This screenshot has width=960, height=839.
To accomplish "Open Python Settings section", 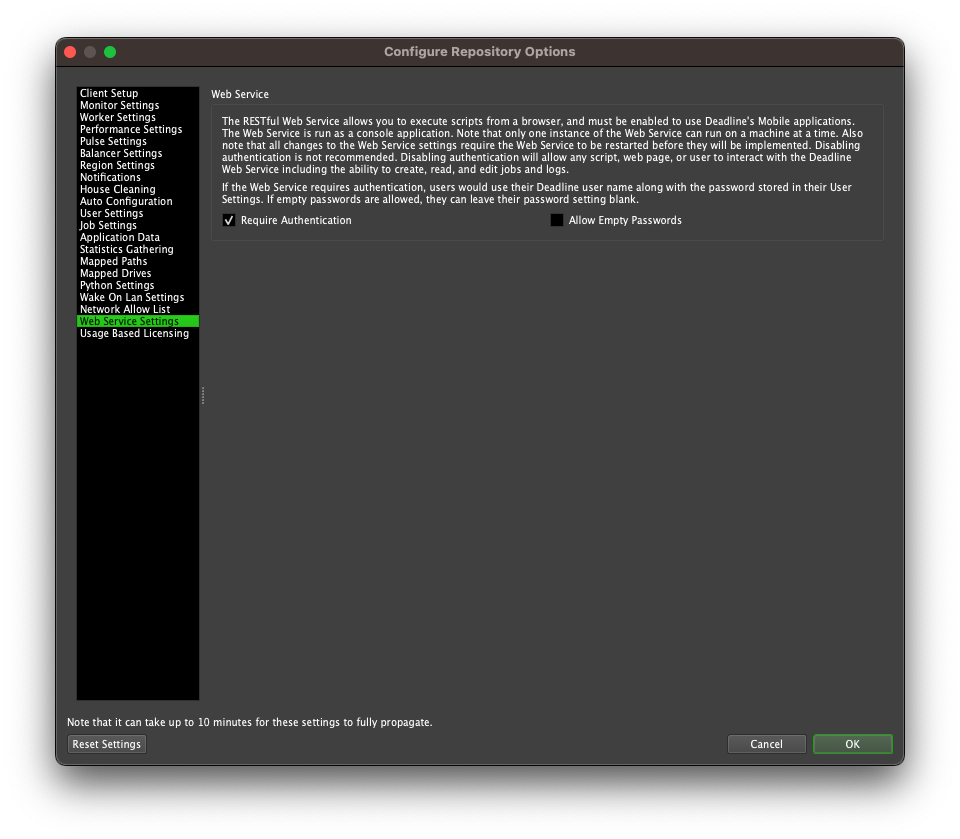I will point(115,284).
